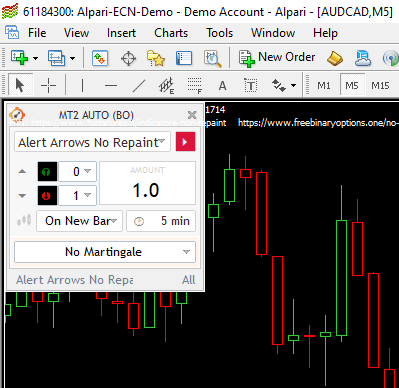
Task: Click the red play button
Action: (185, 142)
